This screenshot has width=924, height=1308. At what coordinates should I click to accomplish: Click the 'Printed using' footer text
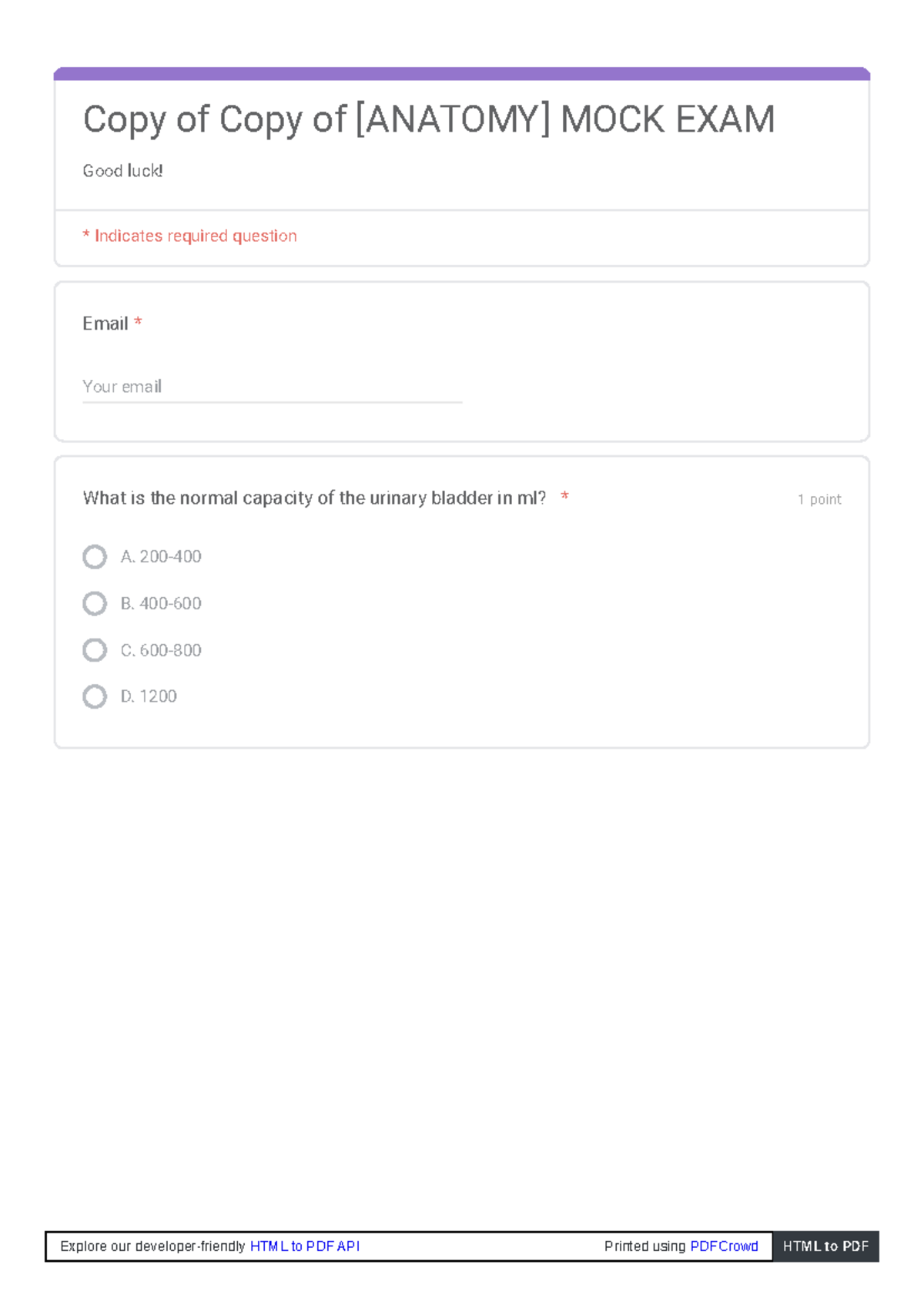tap(644, 1246)
